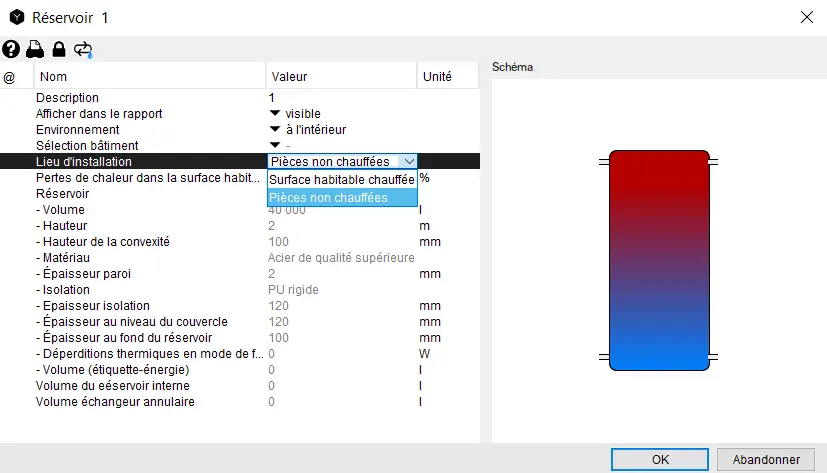Click the Valeur column header

pyautogui.click(x=340, y=77)
